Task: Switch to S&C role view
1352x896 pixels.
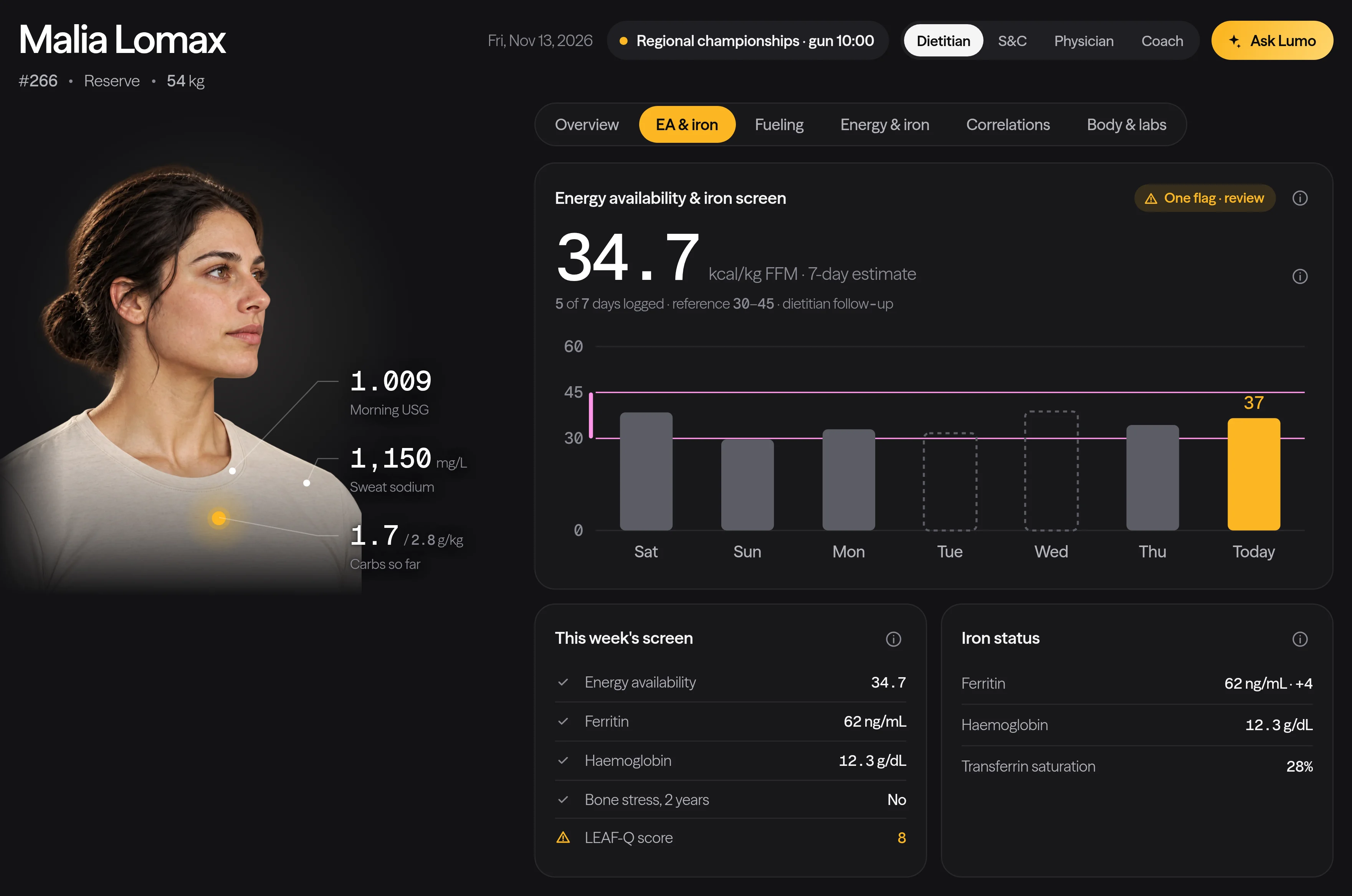Action: (x=1012, y=41)
